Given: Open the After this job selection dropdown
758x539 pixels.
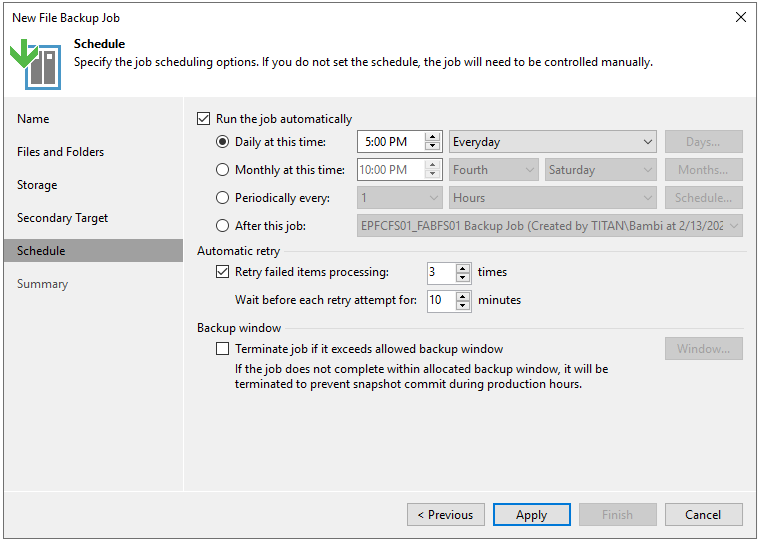Looking at the screenshot, I should tap(550, 226).
